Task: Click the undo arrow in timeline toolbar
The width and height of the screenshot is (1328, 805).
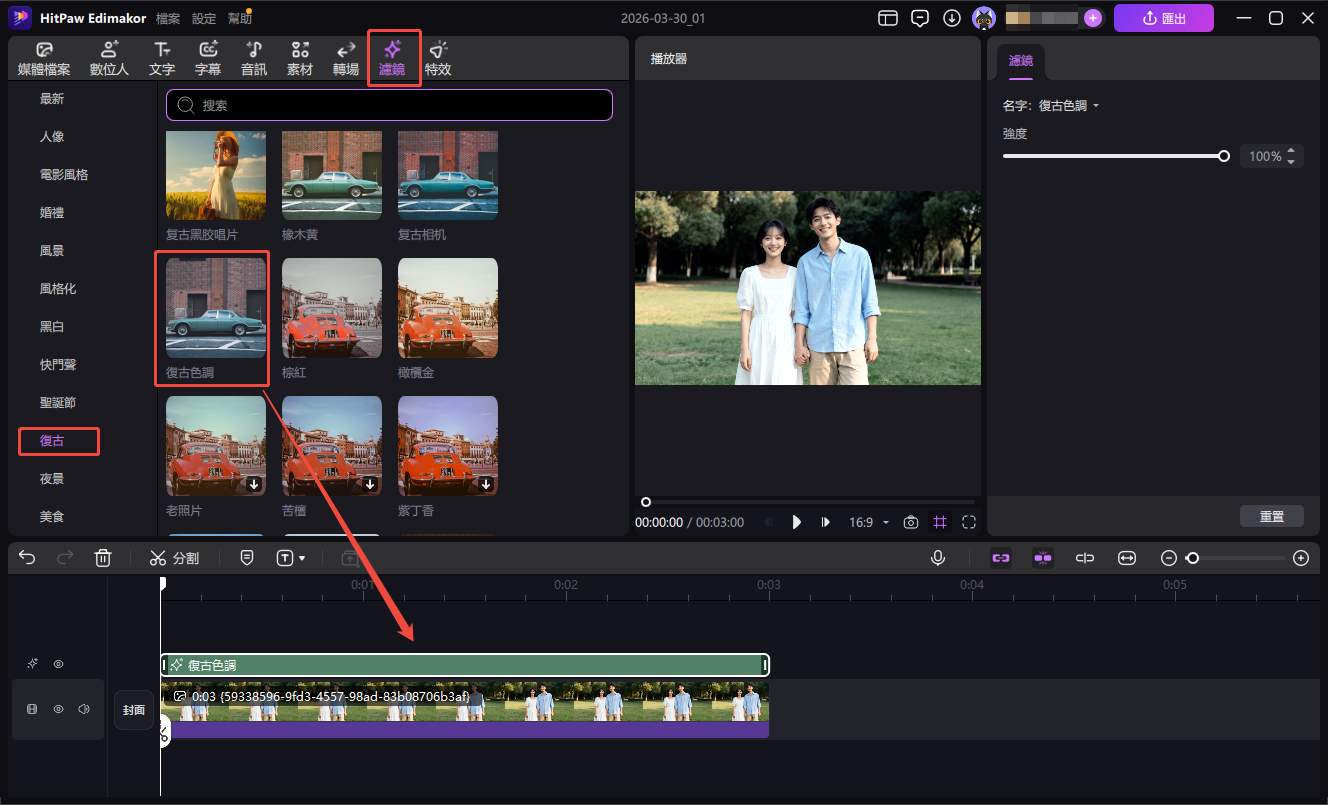Action: pos(27,558)
